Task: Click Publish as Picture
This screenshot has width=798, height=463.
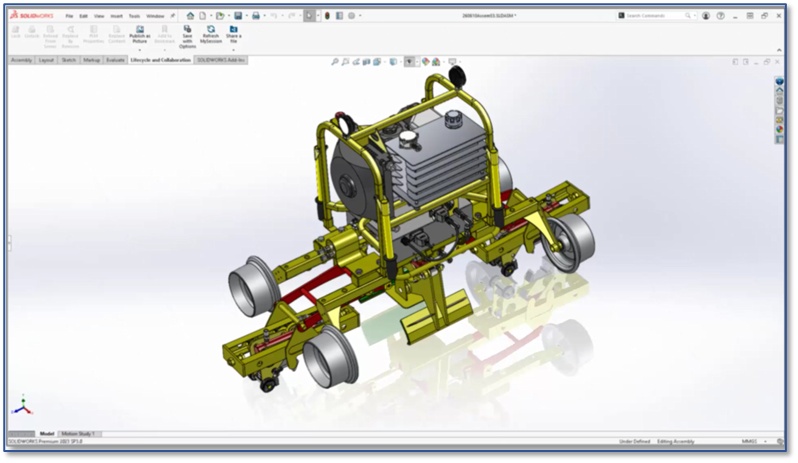Action: pyautogui.click(x=140, y=34)
